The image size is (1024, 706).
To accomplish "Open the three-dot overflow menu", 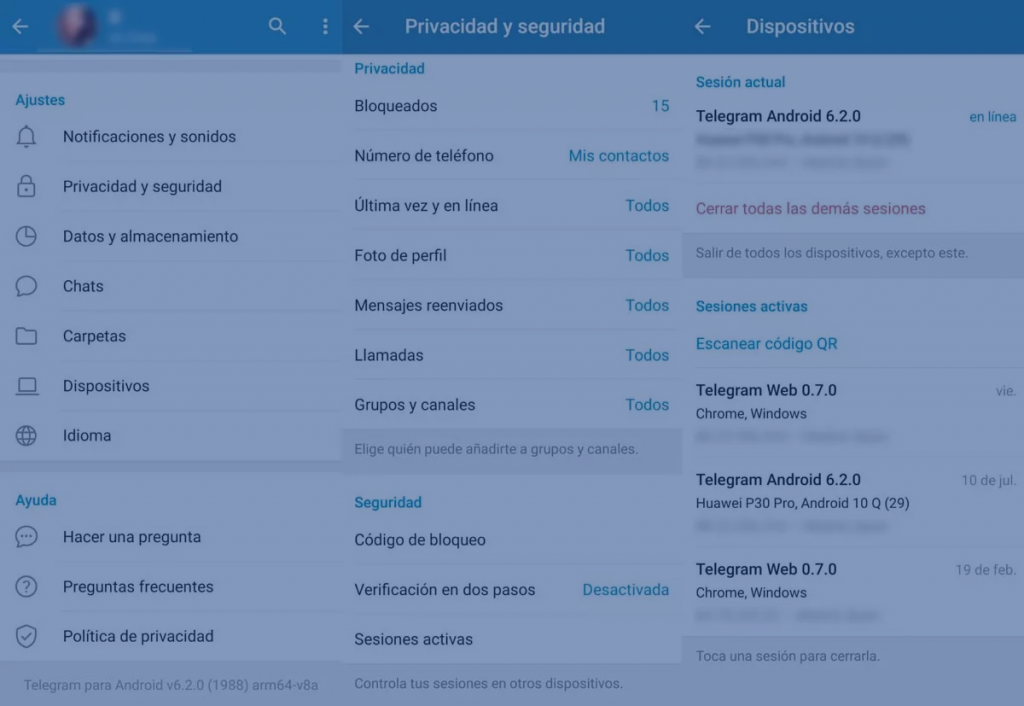I will [325, 27].
